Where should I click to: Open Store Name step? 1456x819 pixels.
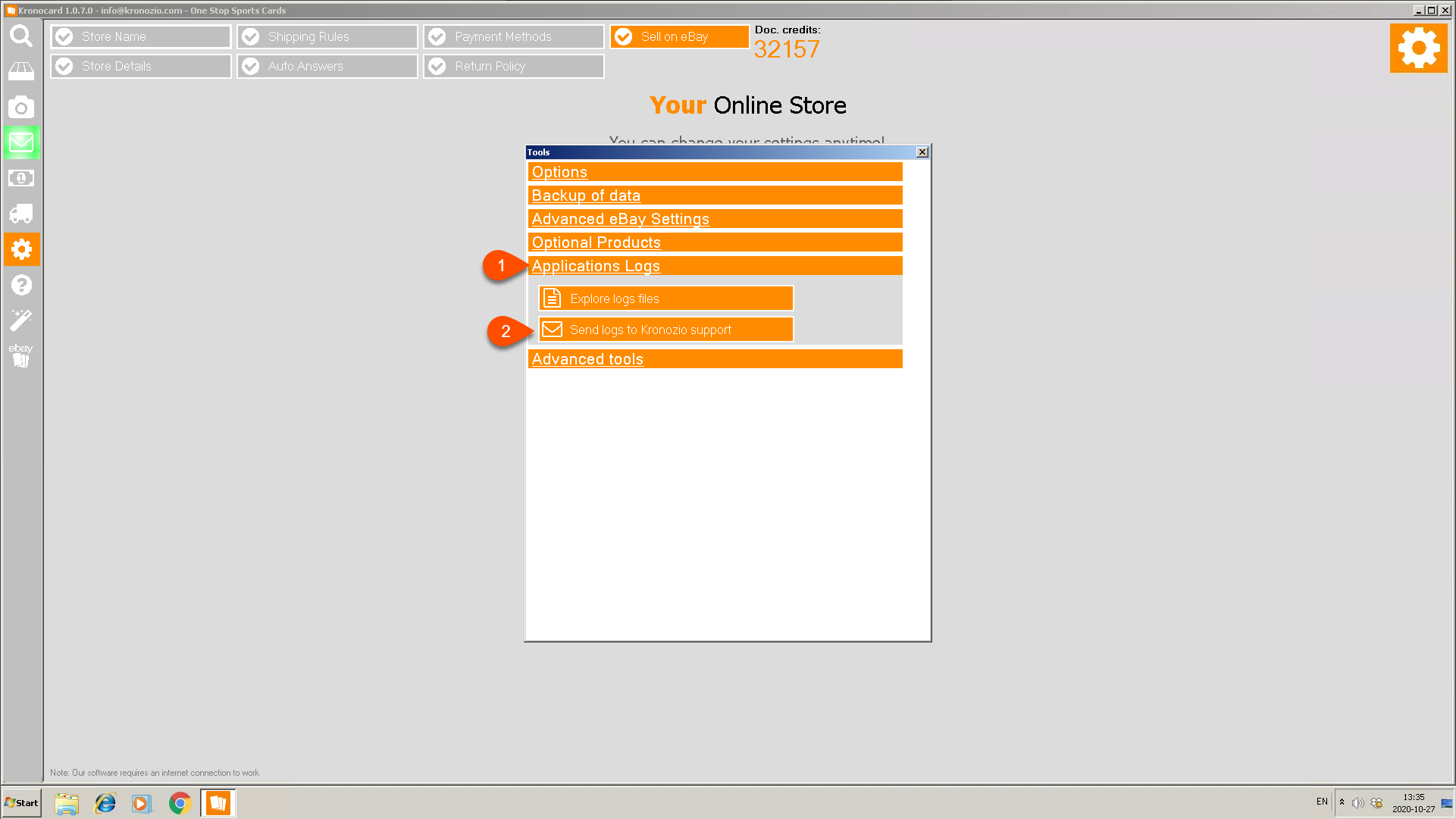(x=141, y=36)
